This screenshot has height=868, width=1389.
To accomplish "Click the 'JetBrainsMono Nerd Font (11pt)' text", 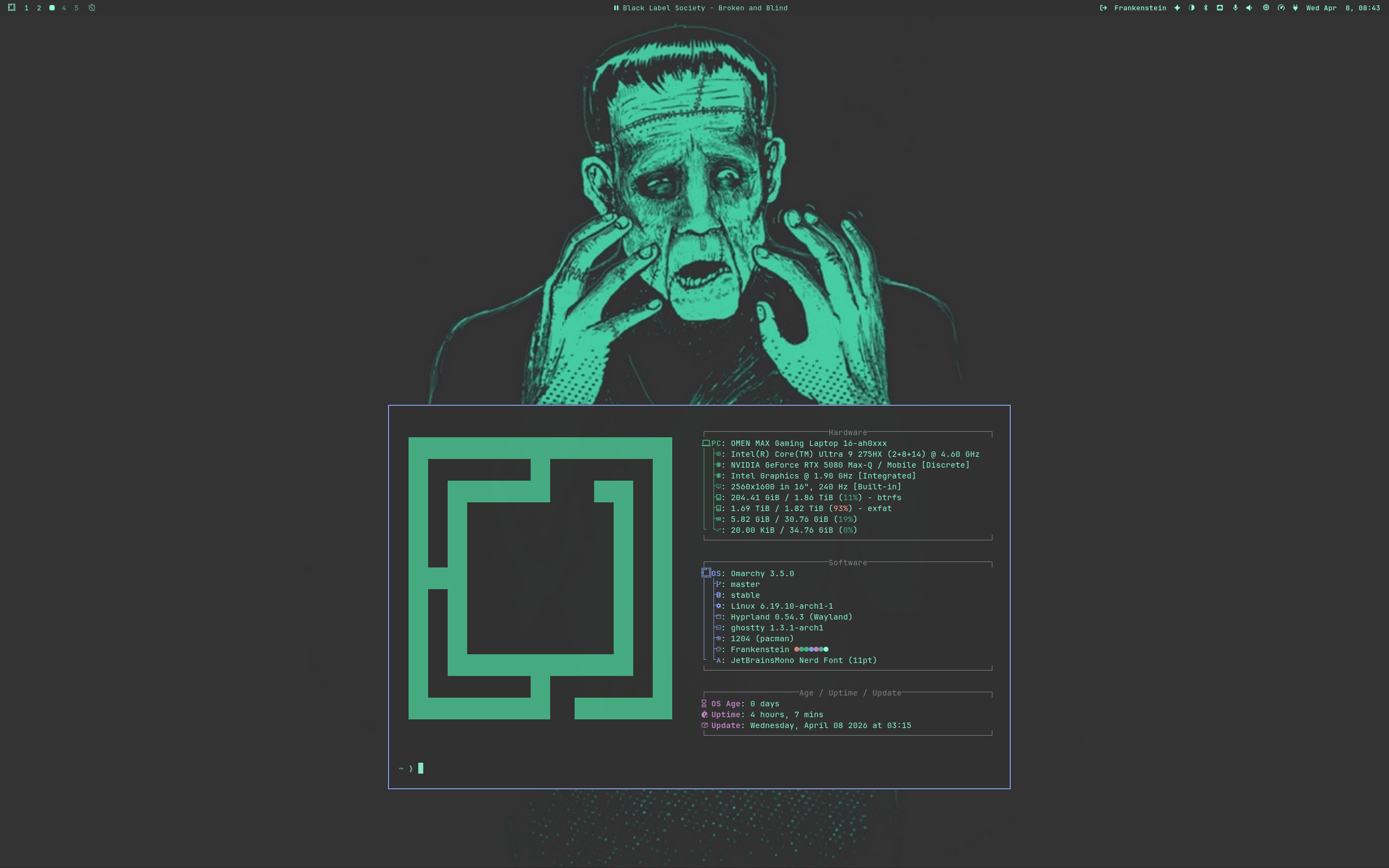I will [x=804, y=661].
